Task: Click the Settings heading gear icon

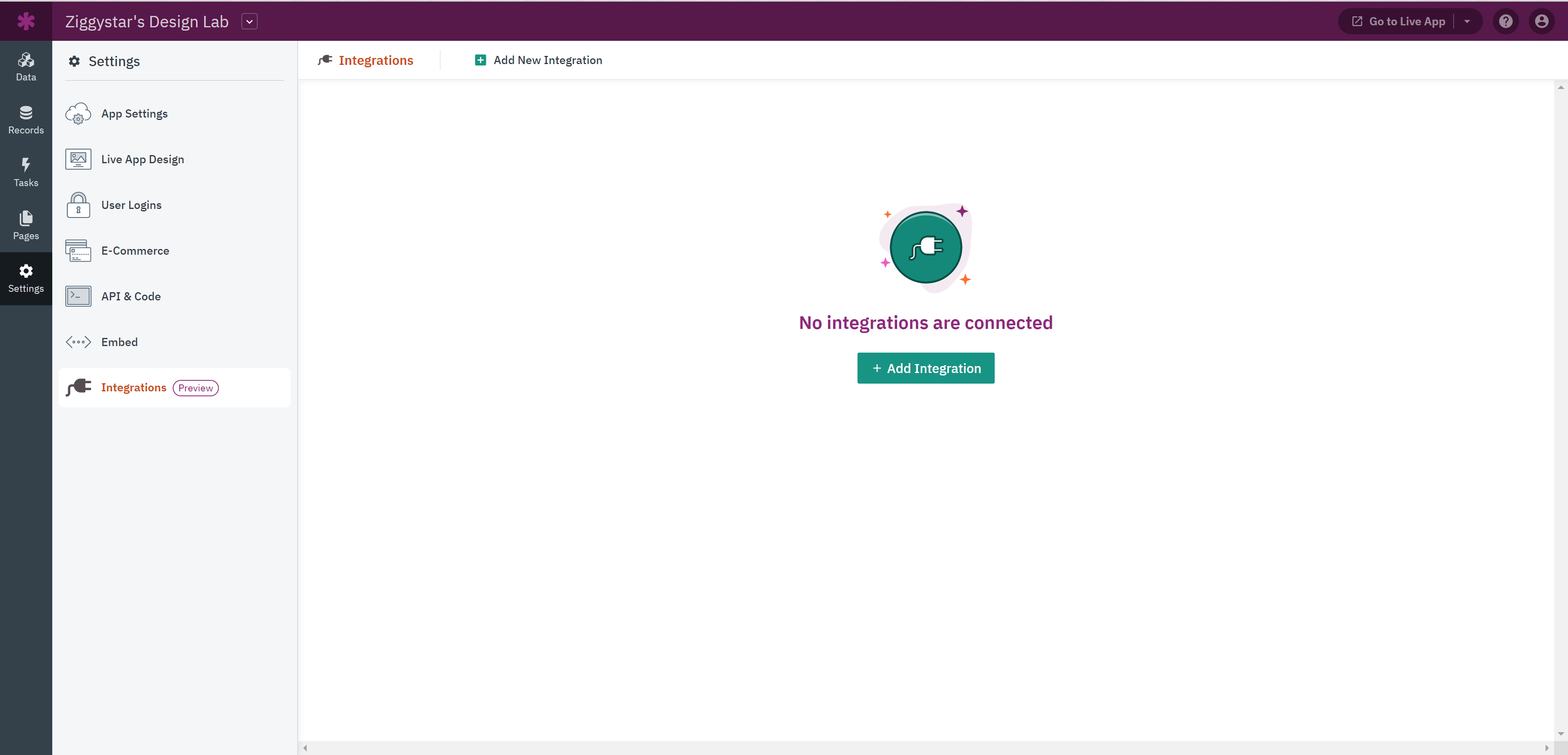Action: pyautogui.click(x=74, y=61)
